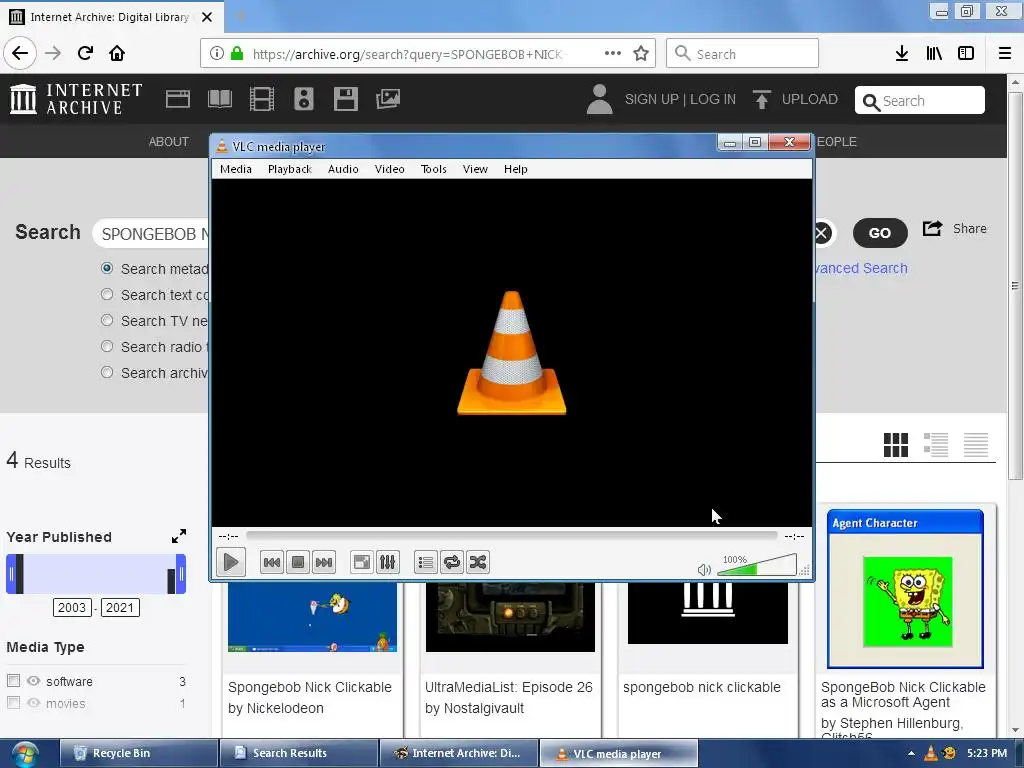Open the ABOUT navigation link
Image resolution: width=1024 pixels, height=768 pixels.
point(168,142)
